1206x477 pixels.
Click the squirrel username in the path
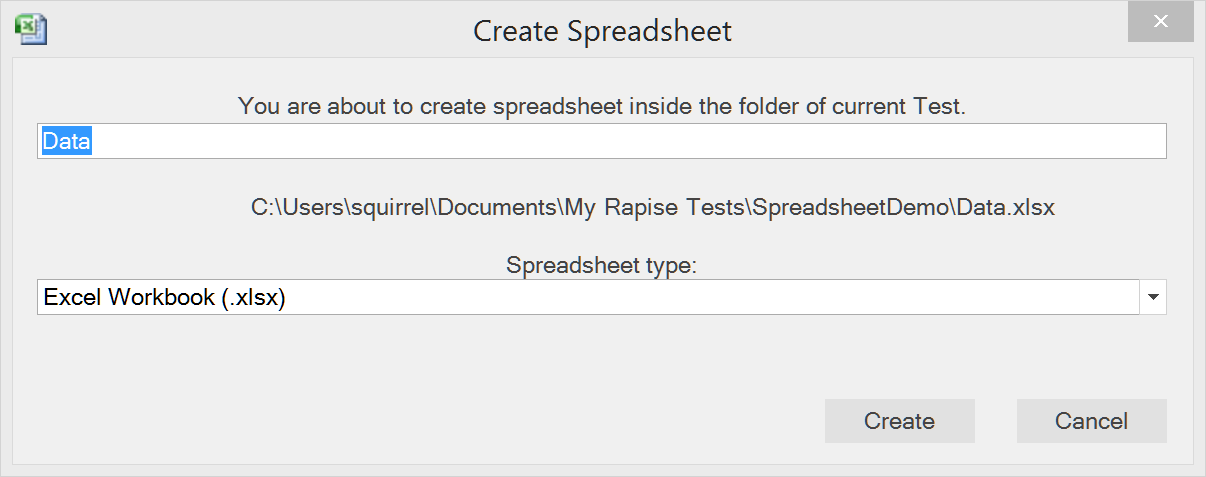click(x=388, y=208)
